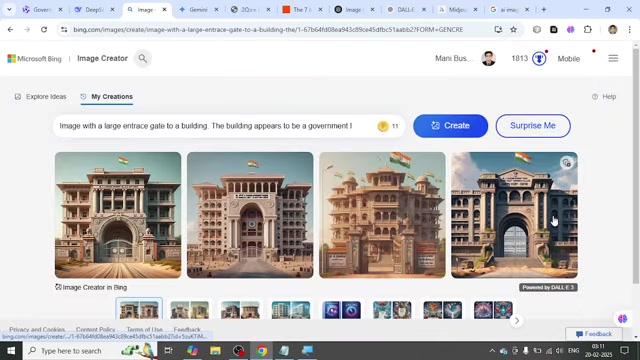Open the third generated building with multiple flags

pyautogui.click(x=382, y=215)
